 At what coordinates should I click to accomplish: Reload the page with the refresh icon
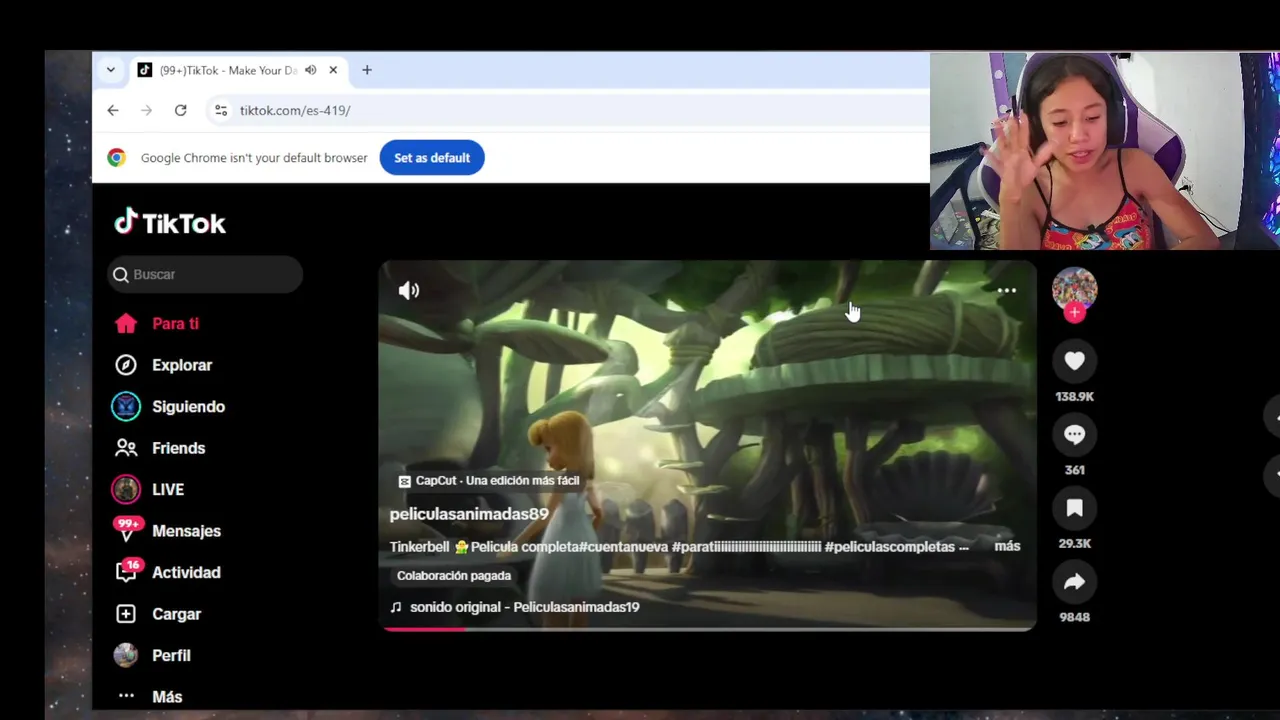180,110
